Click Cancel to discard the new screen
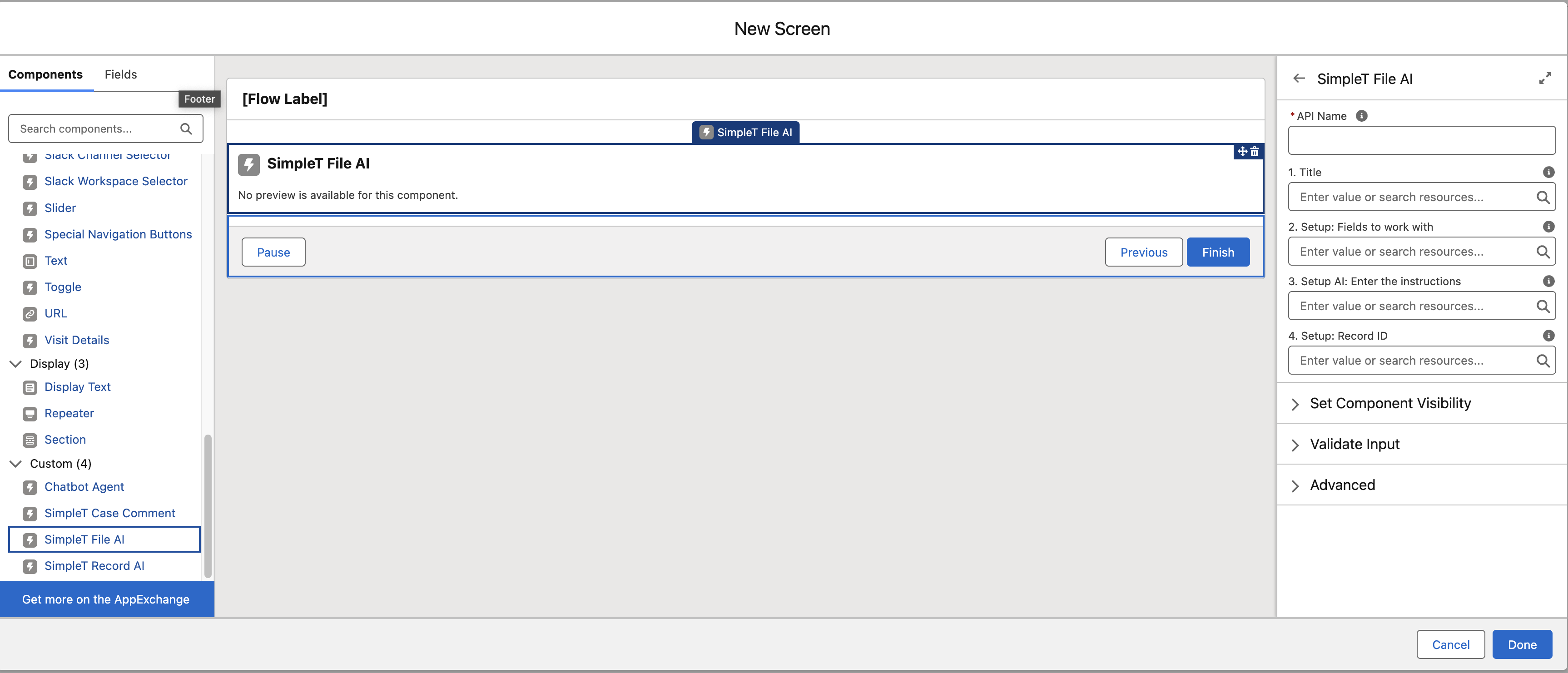1568x673 pixels. point(1450,644)
